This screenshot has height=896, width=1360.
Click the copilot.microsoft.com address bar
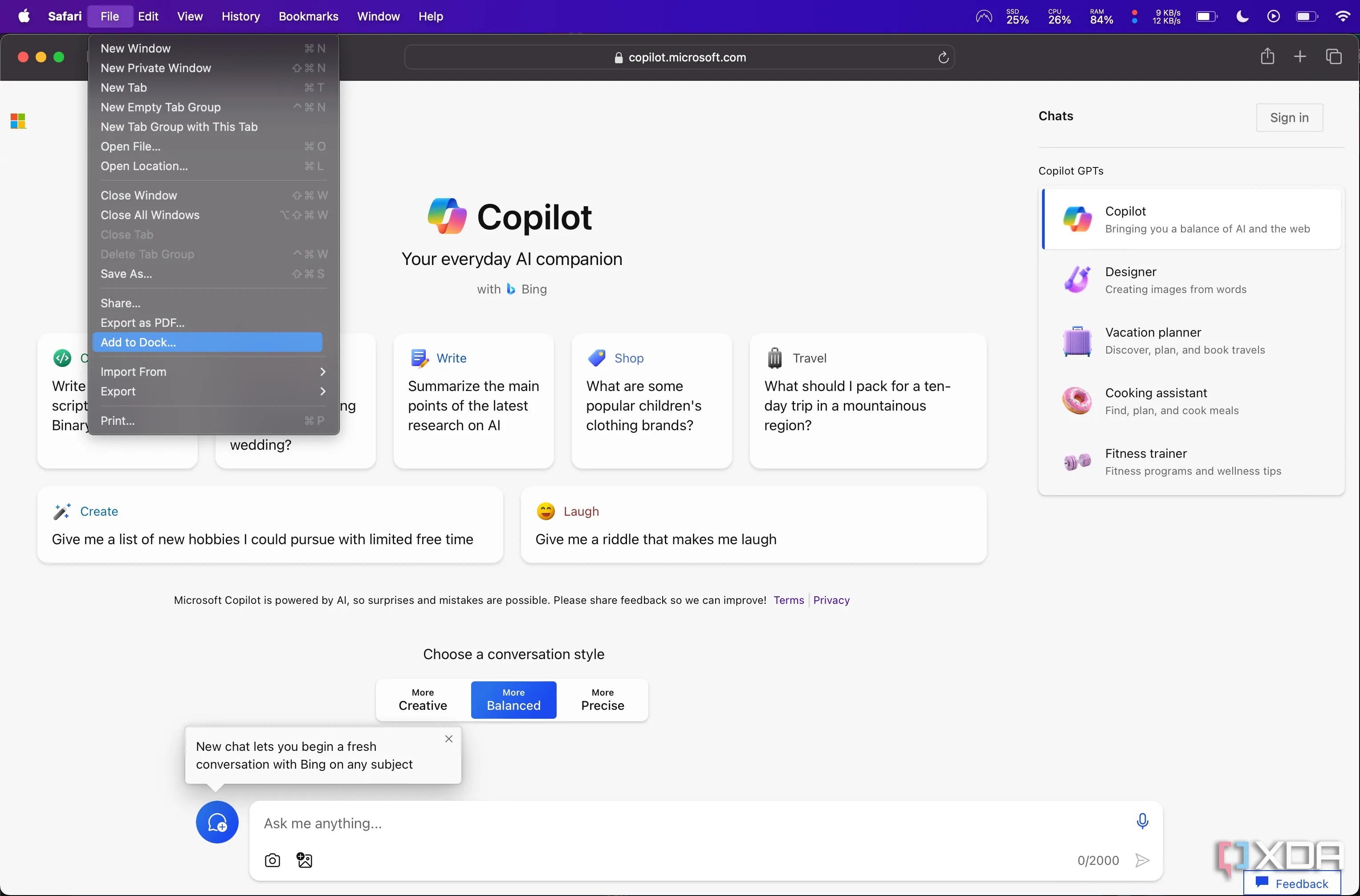(x=680, y=57)
